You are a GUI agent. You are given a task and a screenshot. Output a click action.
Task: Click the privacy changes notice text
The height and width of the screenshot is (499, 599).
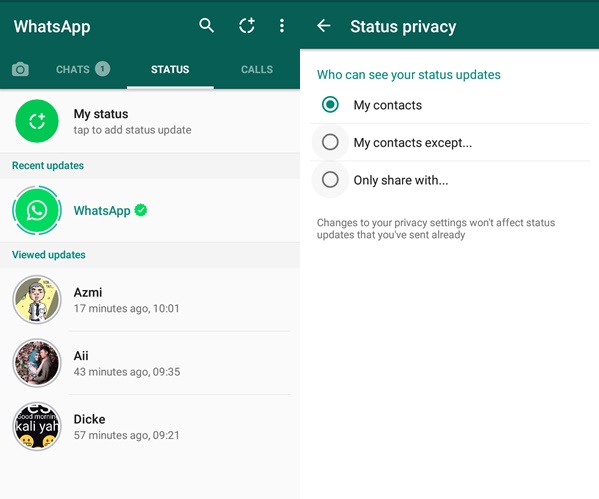pos(436,228)
